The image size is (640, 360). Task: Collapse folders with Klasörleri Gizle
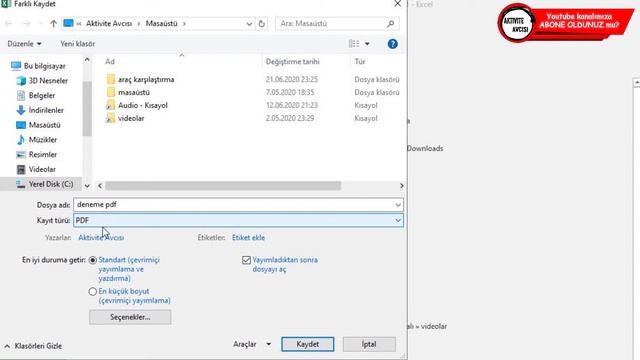pos(33,346)
